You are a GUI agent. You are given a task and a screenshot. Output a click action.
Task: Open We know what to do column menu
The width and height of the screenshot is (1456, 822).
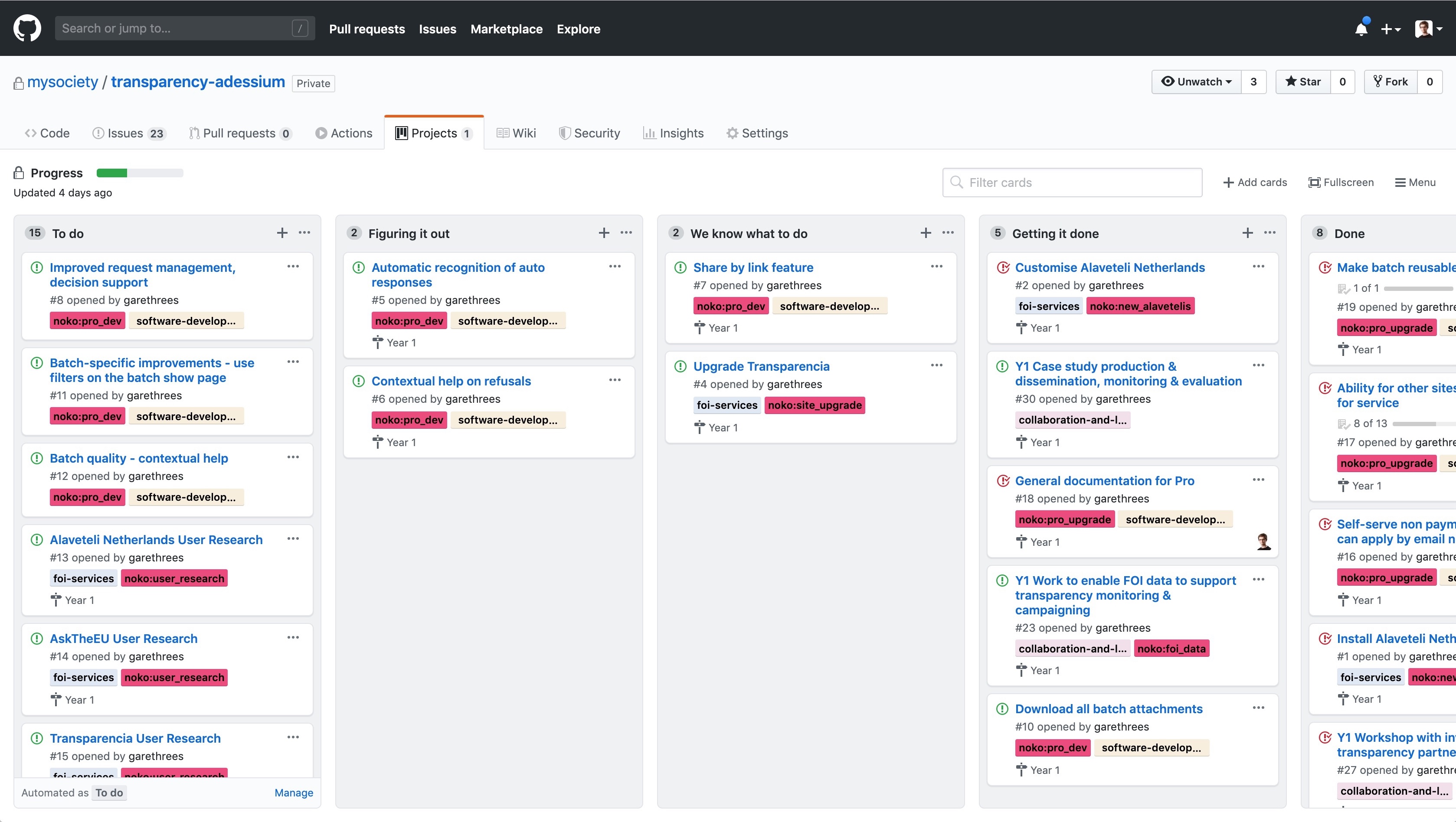coord(948,233)
